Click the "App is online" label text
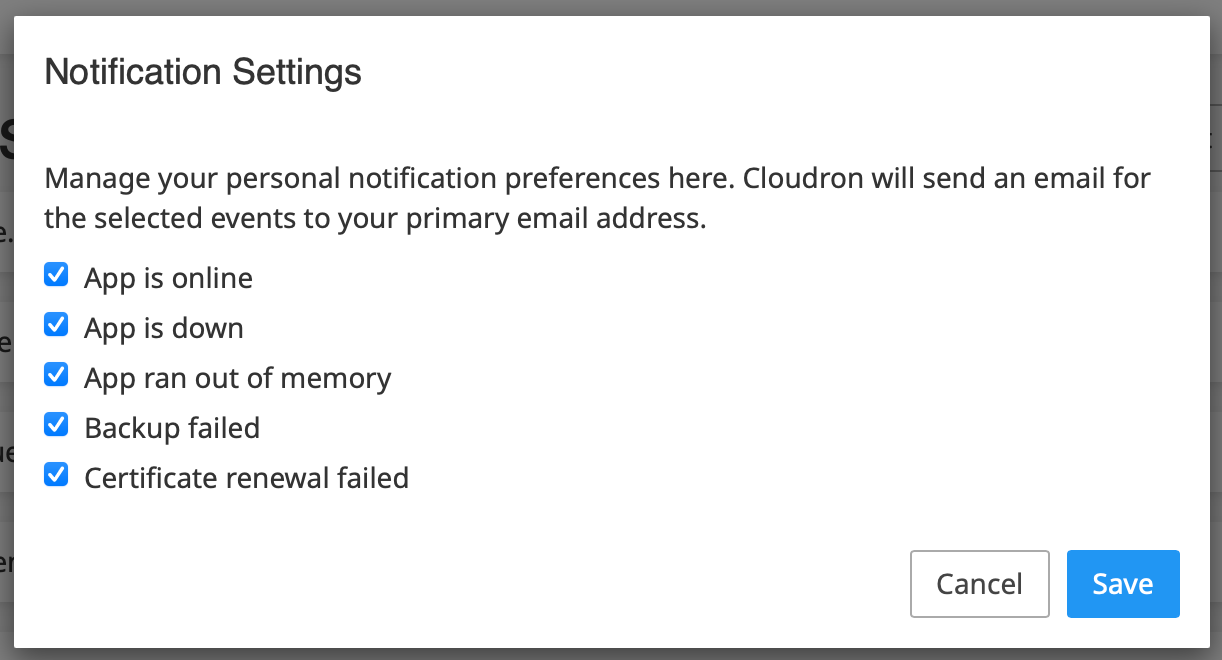Screen dimensions: 1222x660 click(x=168, y=278)
